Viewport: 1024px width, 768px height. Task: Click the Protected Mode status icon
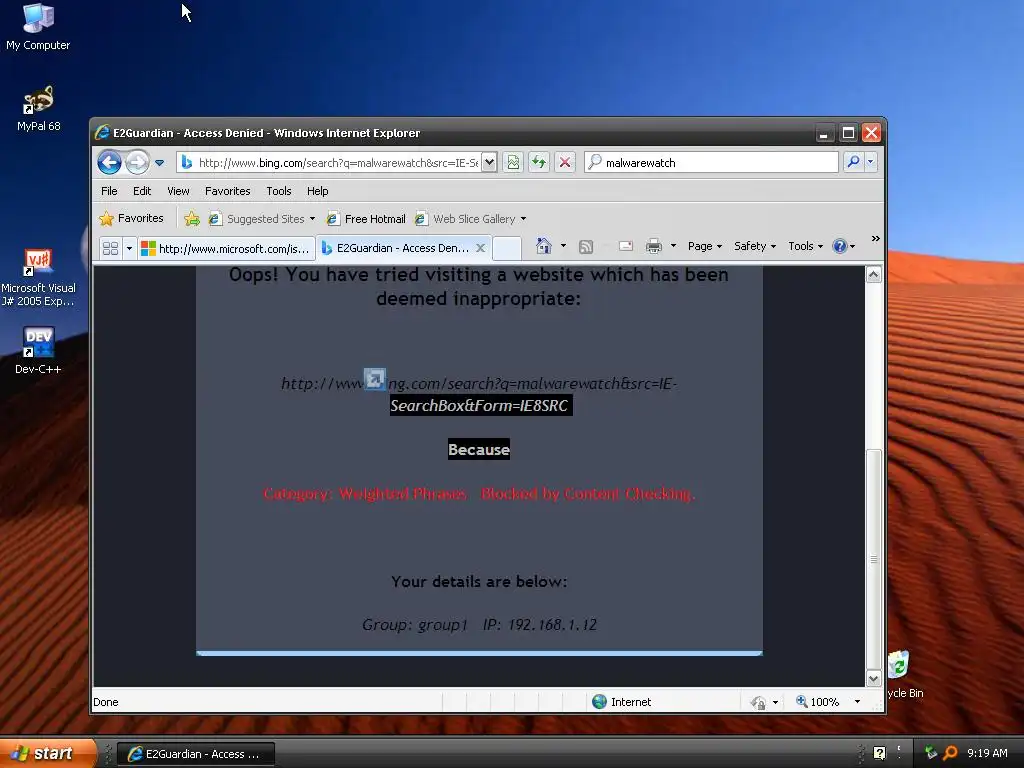tap(758, 702)
